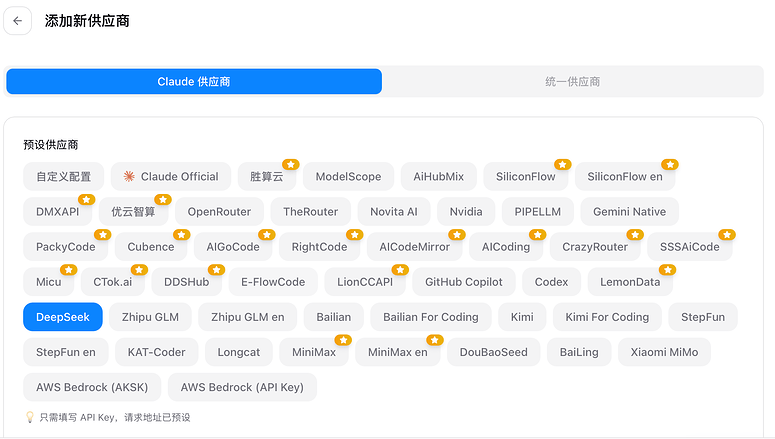
Task: Choose AIGoCode provider
Action: pos(233,247)
